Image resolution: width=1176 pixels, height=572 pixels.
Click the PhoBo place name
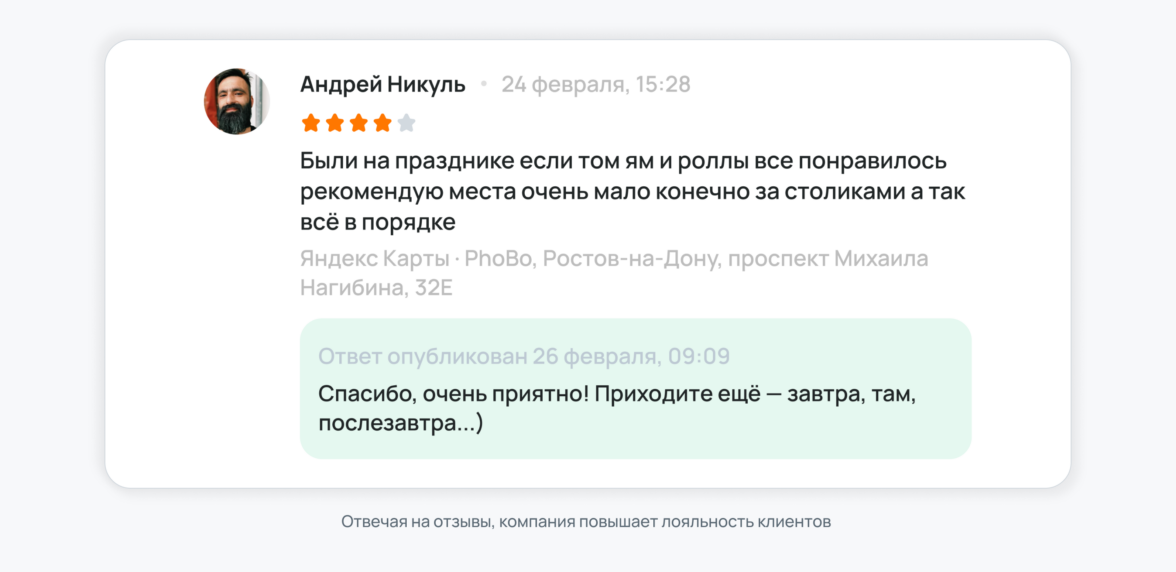[502, 260]
